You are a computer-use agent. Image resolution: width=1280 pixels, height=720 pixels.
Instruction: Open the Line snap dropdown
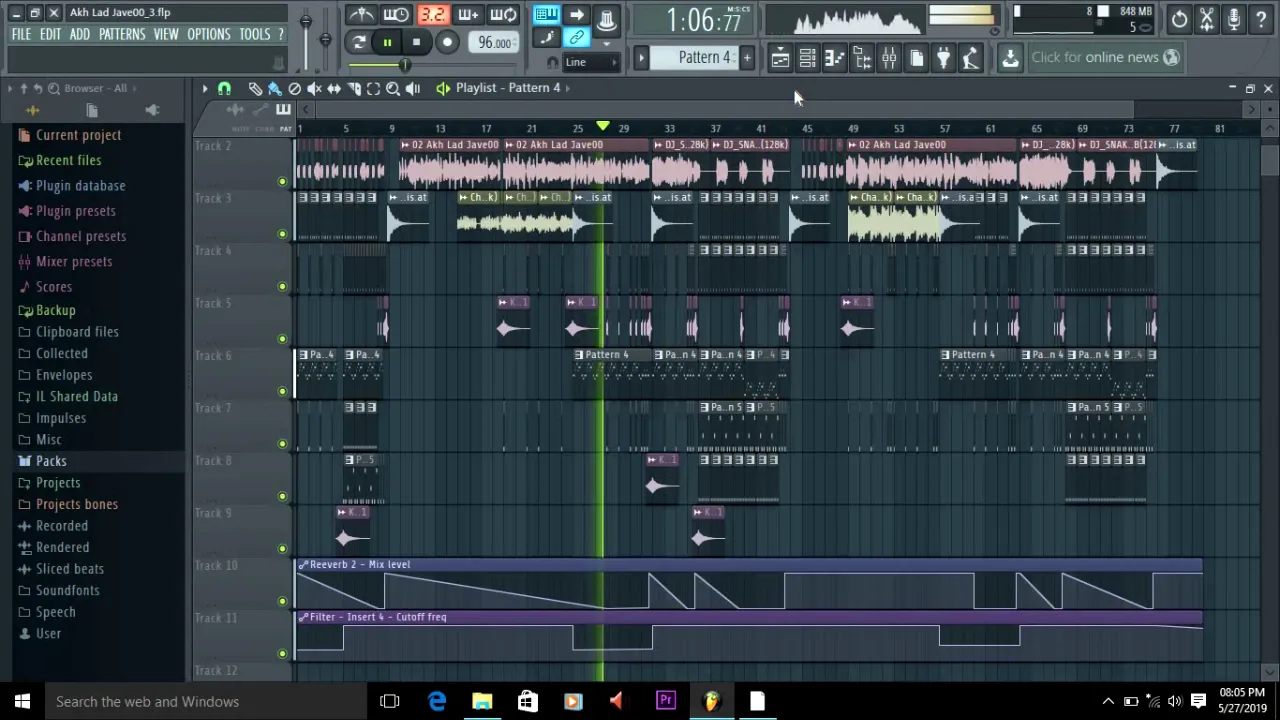point(589,62)
